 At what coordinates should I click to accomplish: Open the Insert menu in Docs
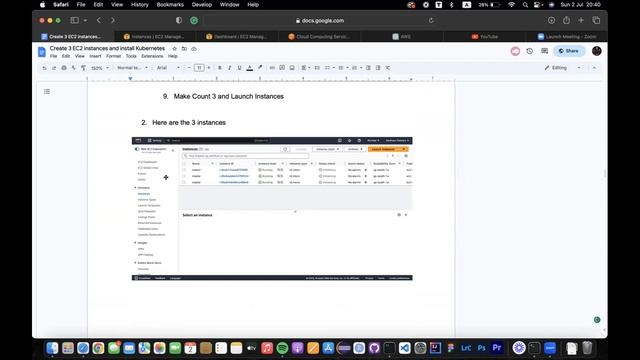pyautogui.click(x=95, y=56)
